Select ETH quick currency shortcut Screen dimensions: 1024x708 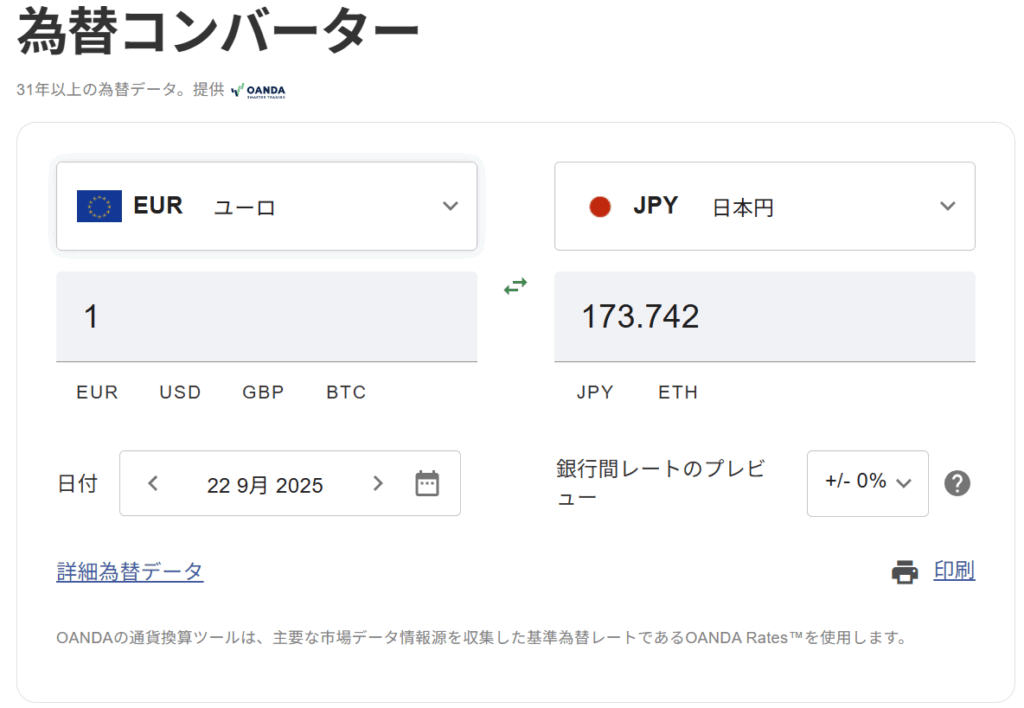point(678,392)
